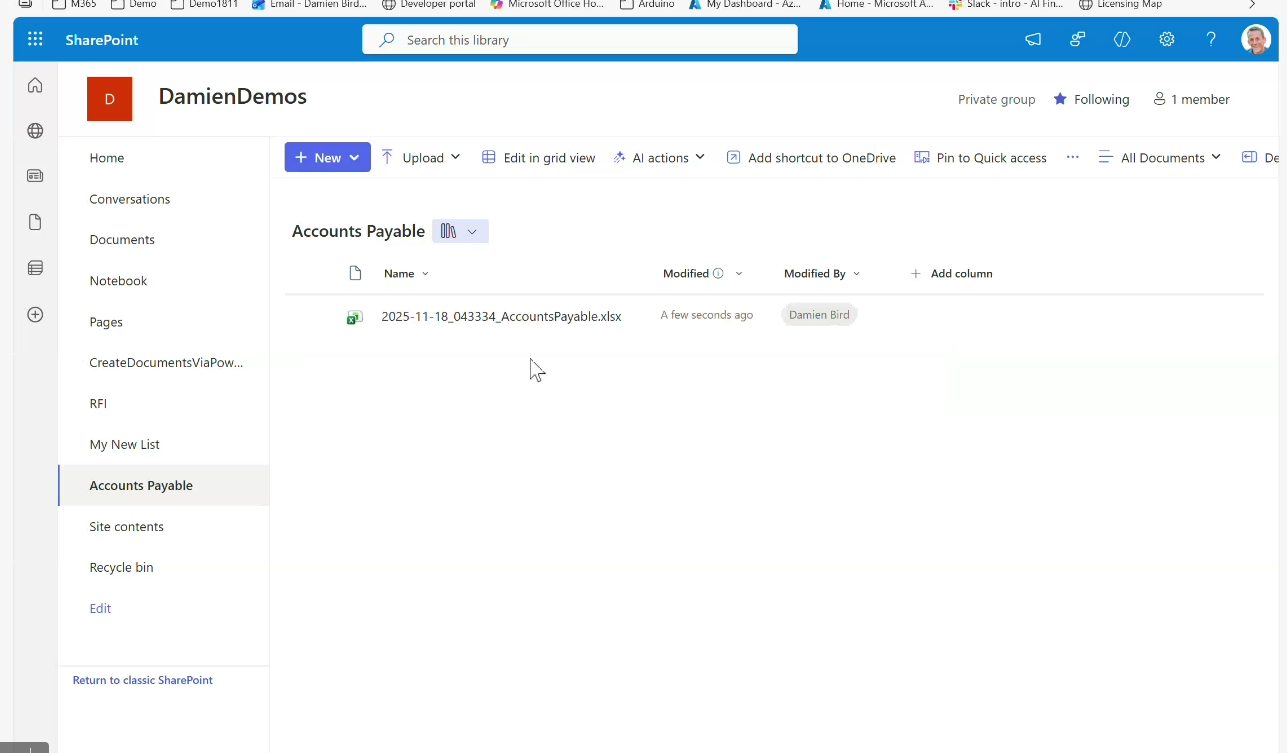This screenshot has width=1287, height=753.
Task: Open the globe sites icon in left rail
Action: point(35,131)
